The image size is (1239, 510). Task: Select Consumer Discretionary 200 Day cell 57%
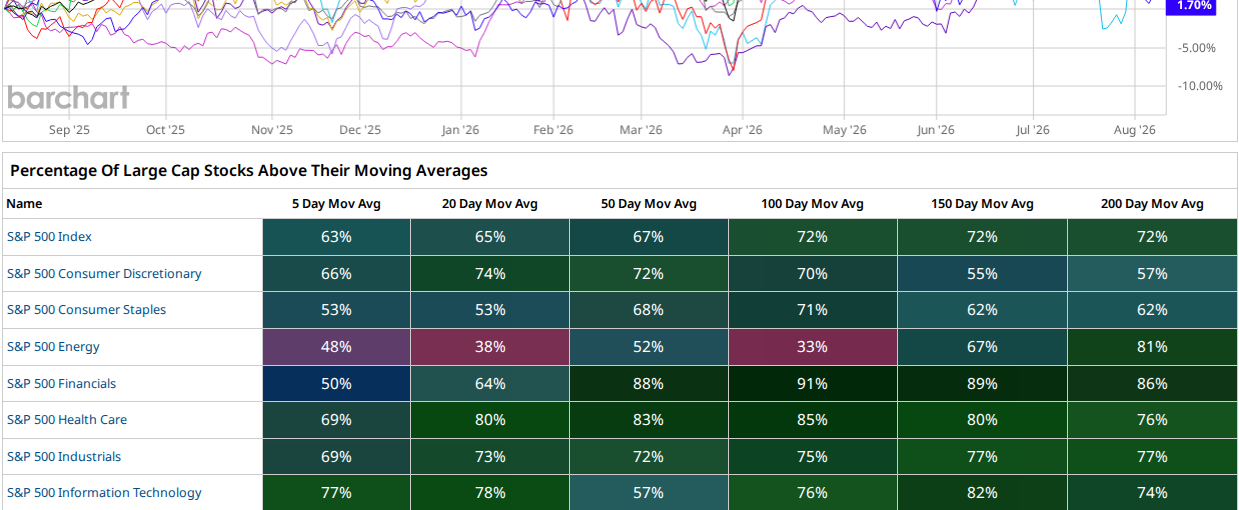(1152, 273)
